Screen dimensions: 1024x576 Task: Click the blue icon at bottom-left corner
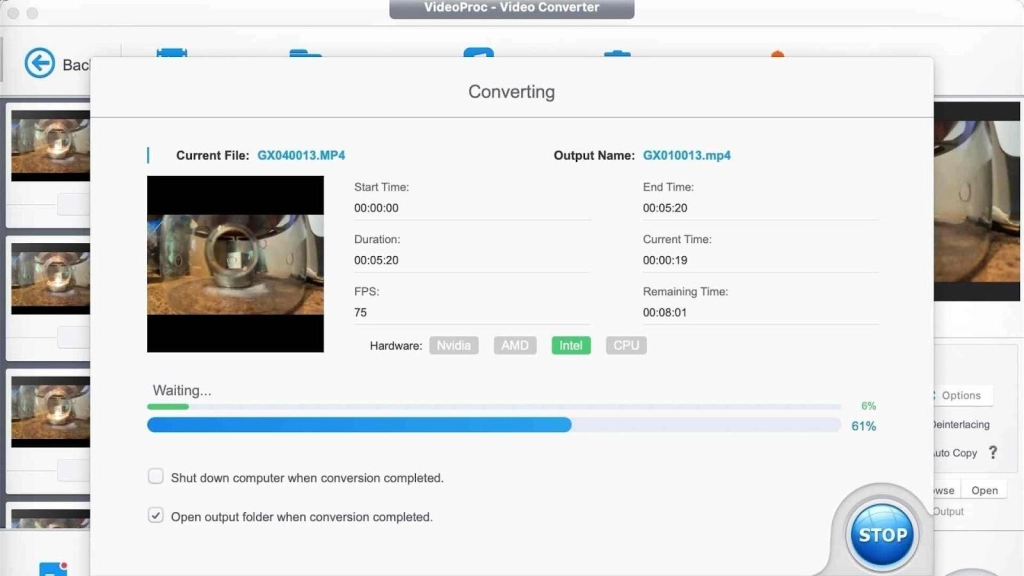(x=53, y=569)
